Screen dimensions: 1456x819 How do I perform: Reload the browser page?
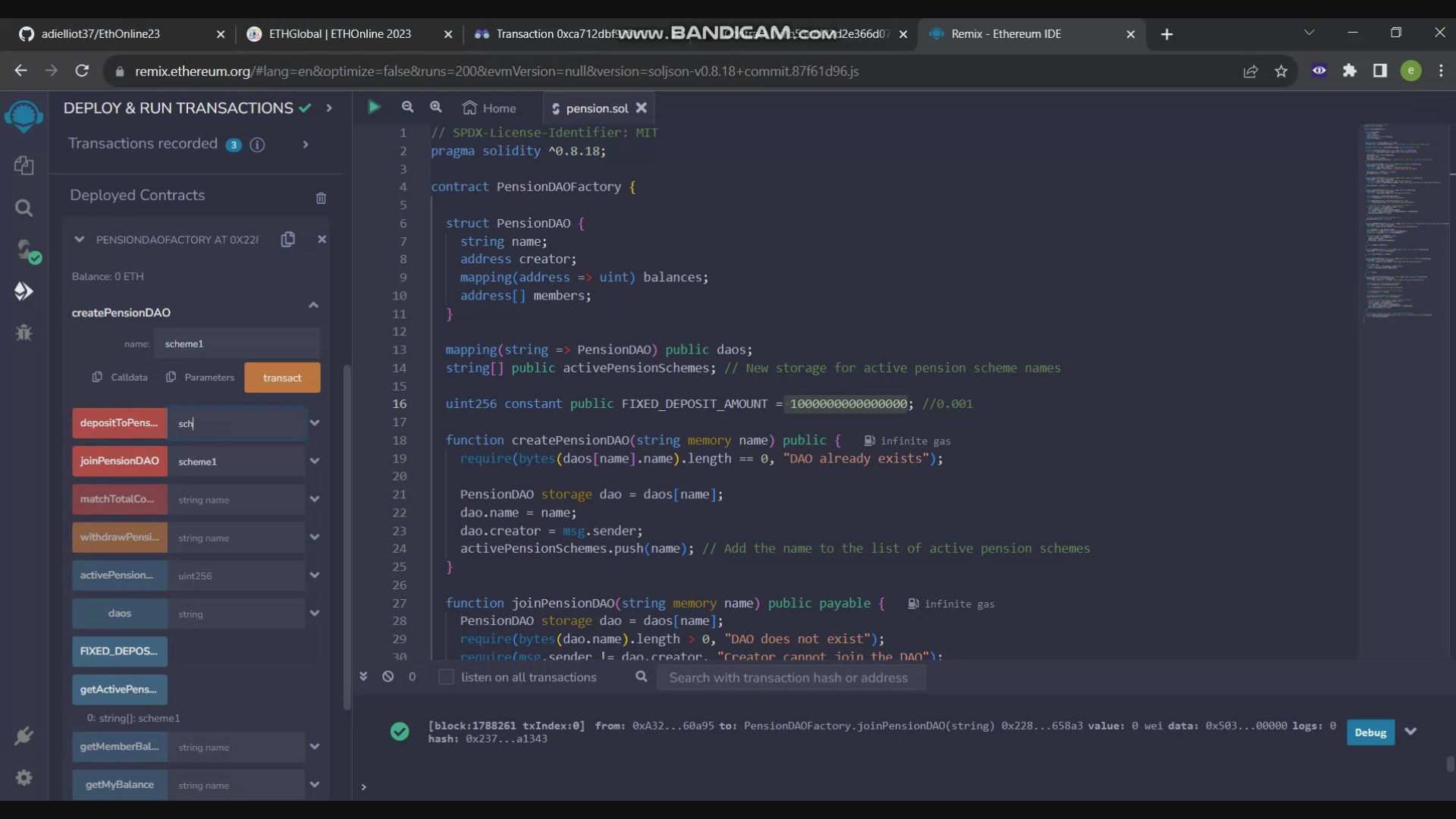pyautogui.click(x=82, y=71)
